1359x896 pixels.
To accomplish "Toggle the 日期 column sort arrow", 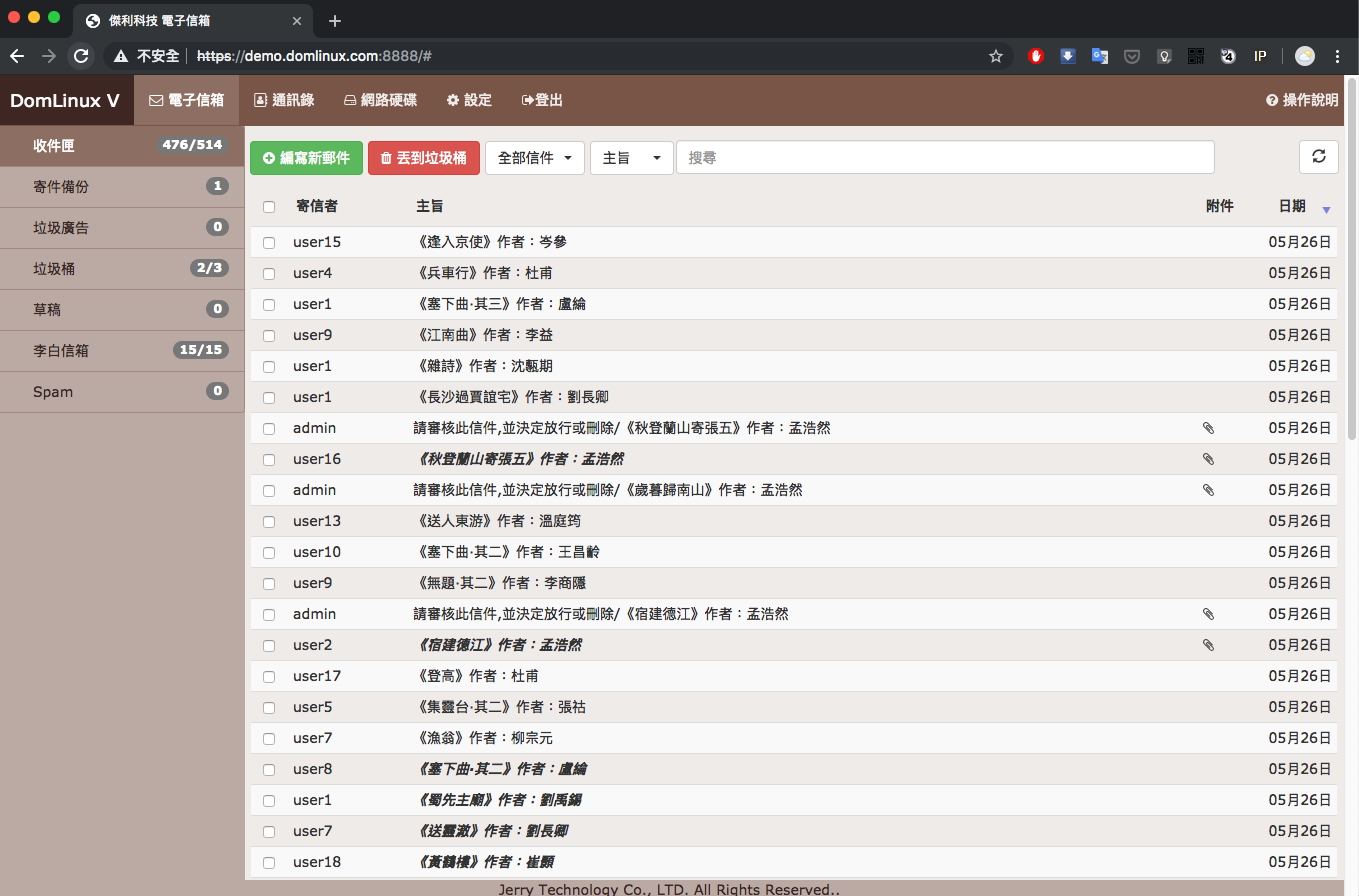I will [1327, 210].
